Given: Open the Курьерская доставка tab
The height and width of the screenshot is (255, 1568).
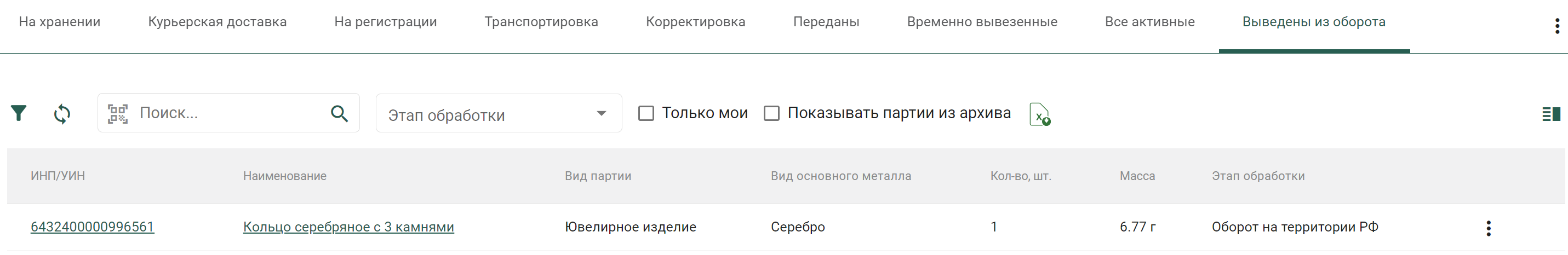Looking at the screenshot, I should coord(218,22).
